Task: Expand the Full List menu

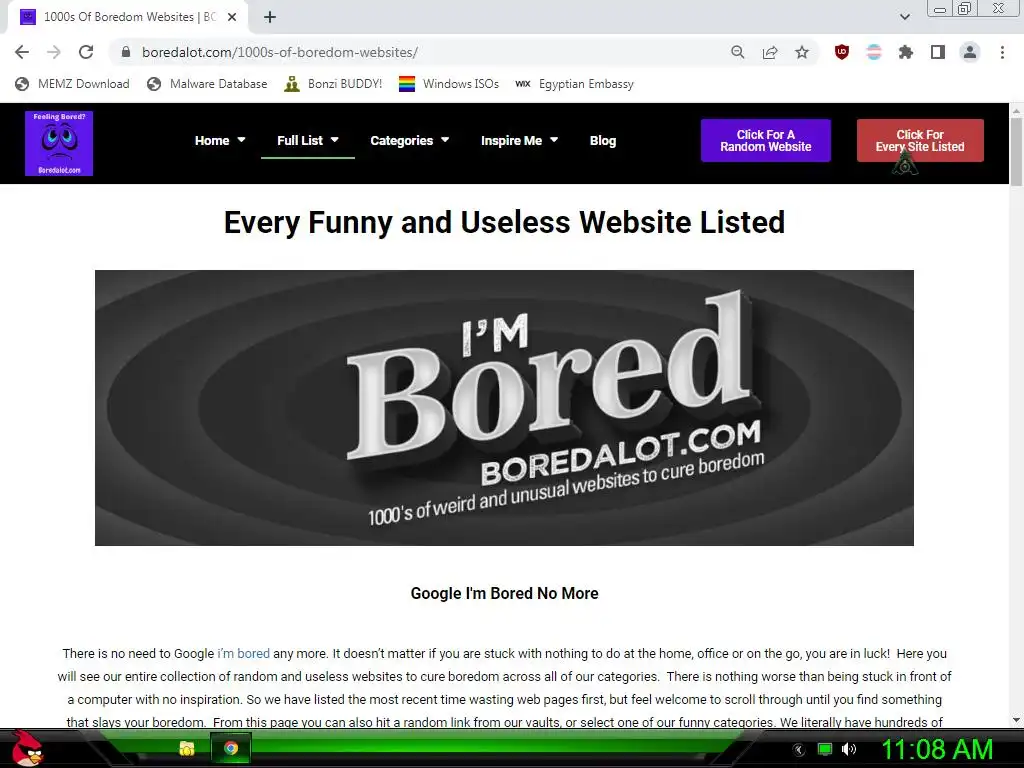Action: click(308, 140)
